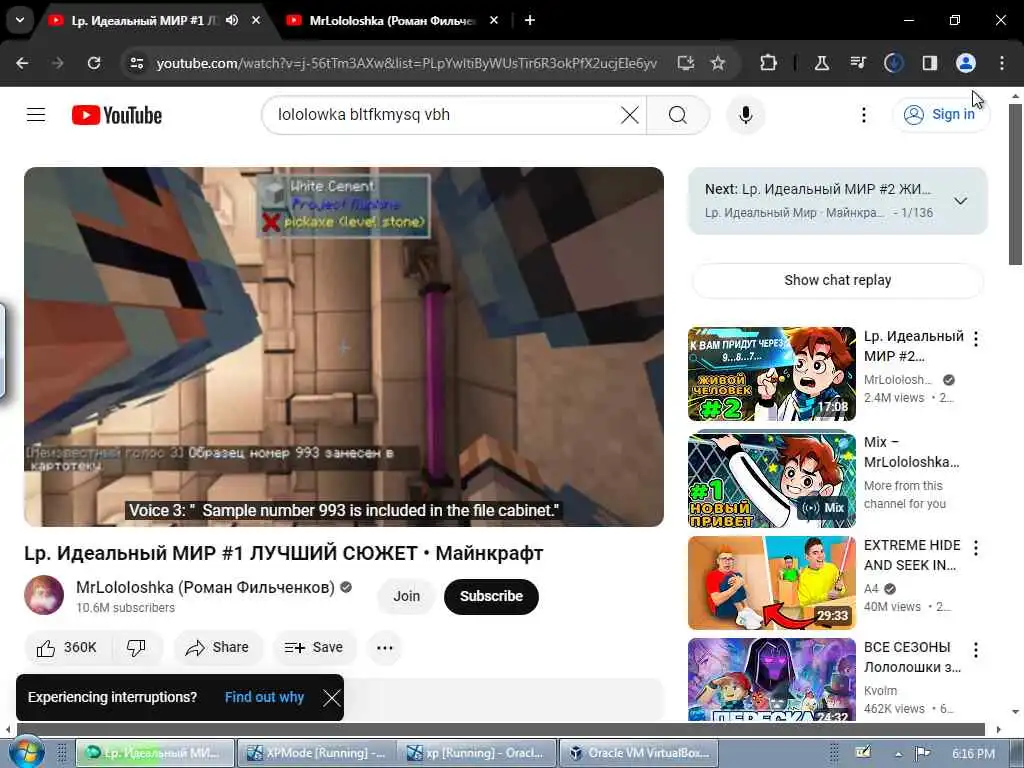Viewport: 1024px width, 768px height.
Task: Save the video to playlist
Action: (x=314, y=647)
